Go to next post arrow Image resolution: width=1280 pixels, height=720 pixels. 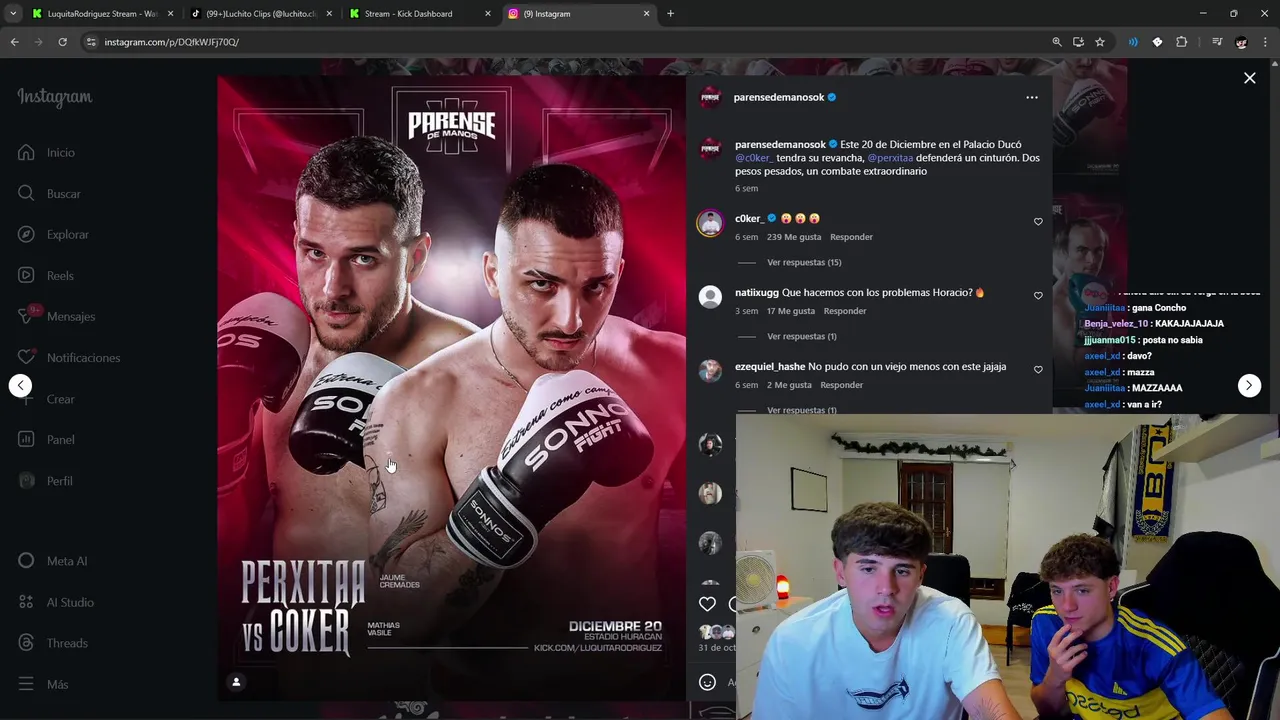pyautogui.click(x=1249, y=385)
